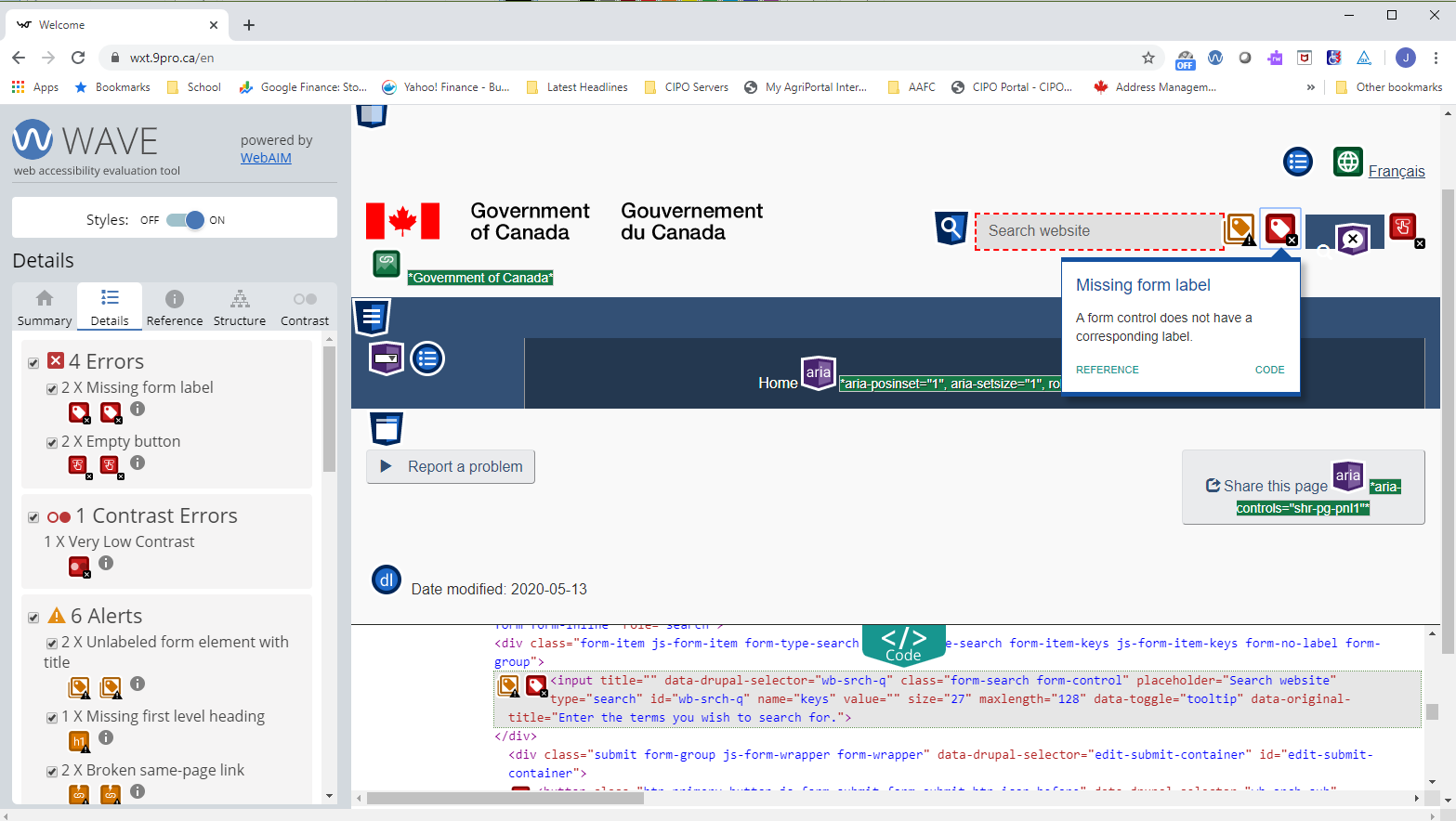This screenshot has width=1456, height=821.
Task: Click the red Empty button icon on page header
Action: coord(1404,228)
